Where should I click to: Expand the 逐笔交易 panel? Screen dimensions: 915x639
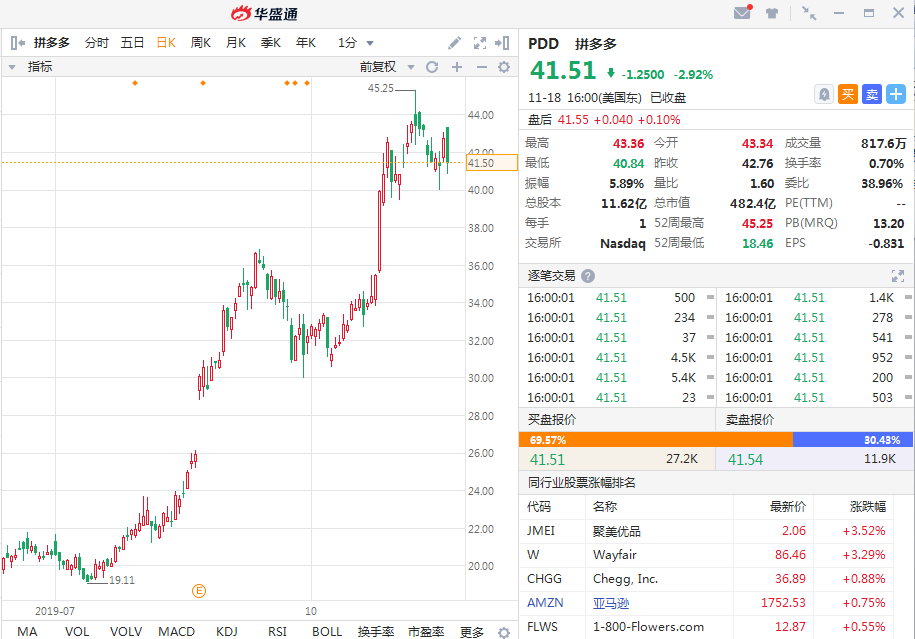click(897, 276)
